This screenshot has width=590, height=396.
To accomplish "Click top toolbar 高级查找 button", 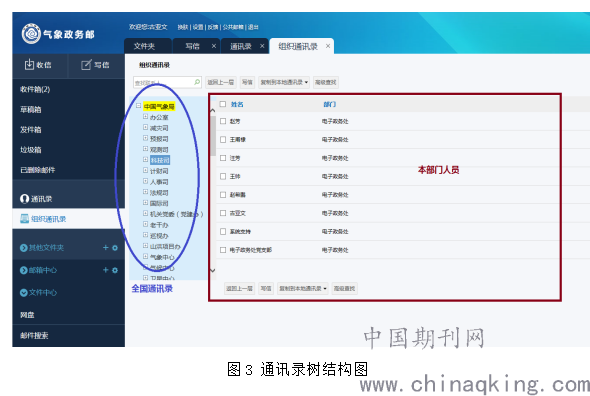I will (x=326, y=82).
